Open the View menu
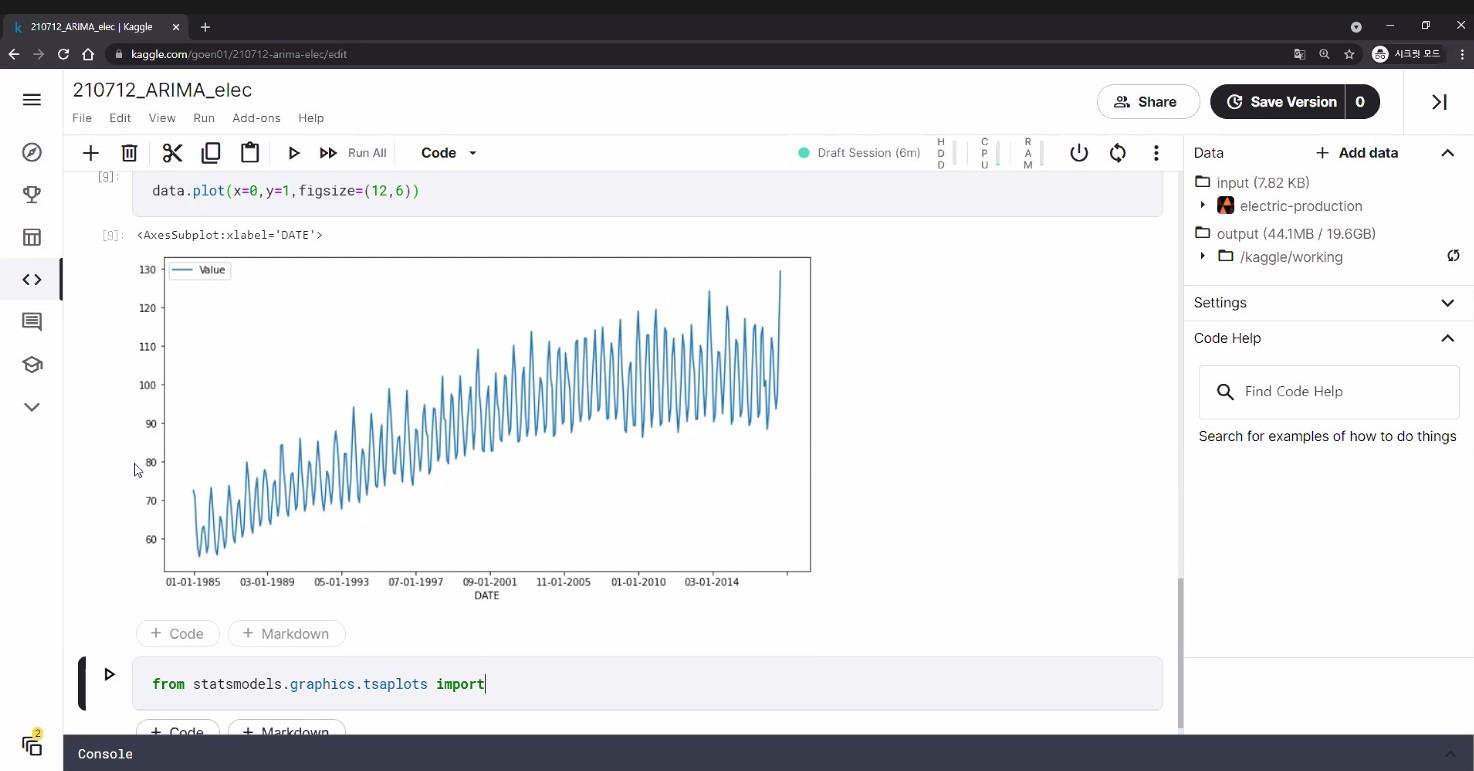 (162, 118)
